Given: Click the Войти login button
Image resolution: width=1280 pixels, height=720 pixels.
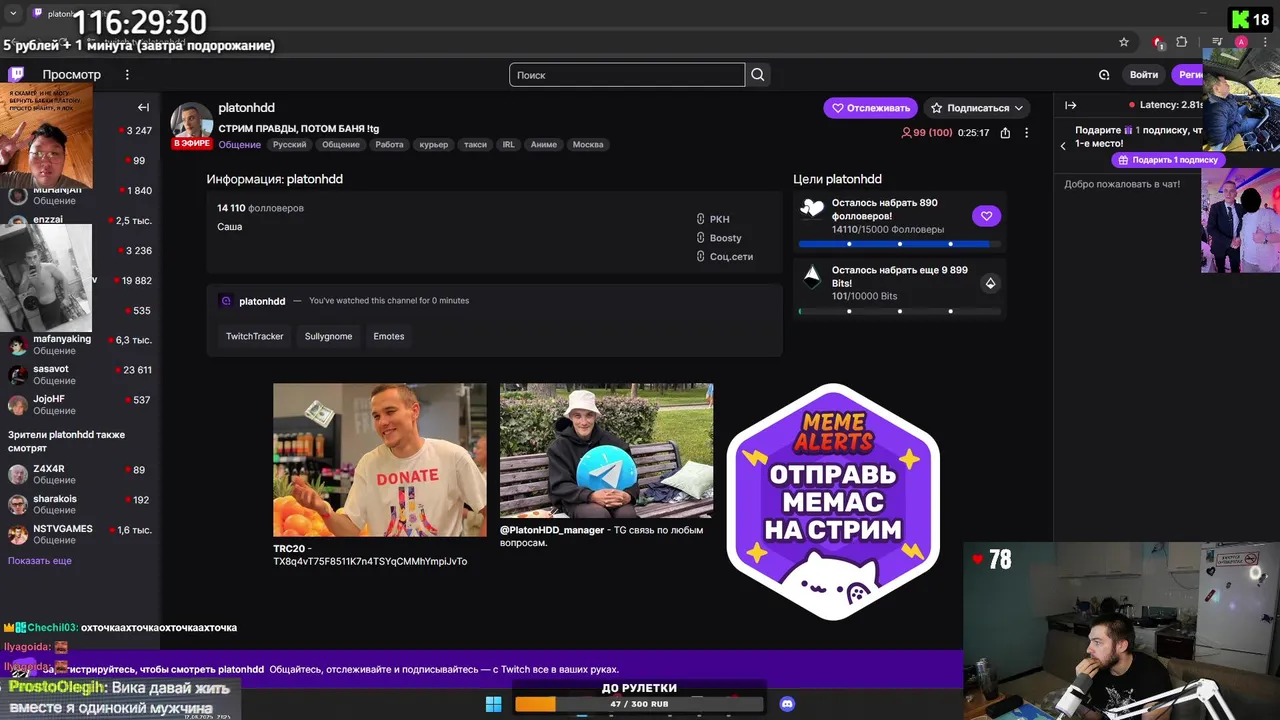Looking at the screenshot, I should pyautogui.click(x=1144, y=75).
